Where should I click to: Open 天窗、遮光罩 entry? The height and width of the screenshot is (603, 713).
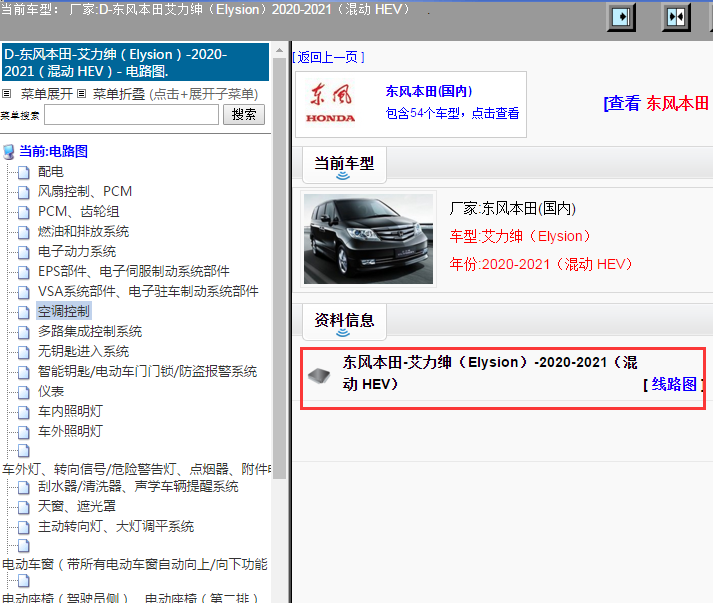click(76, 507)
